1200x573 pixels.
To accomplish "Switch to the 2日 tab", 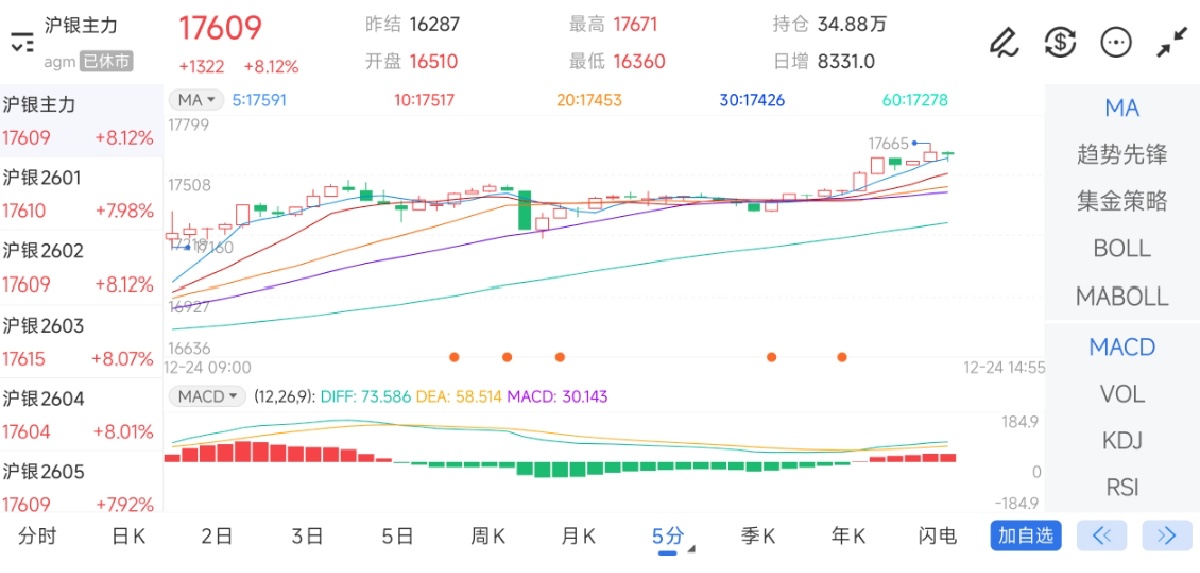I will click(217, 536).
